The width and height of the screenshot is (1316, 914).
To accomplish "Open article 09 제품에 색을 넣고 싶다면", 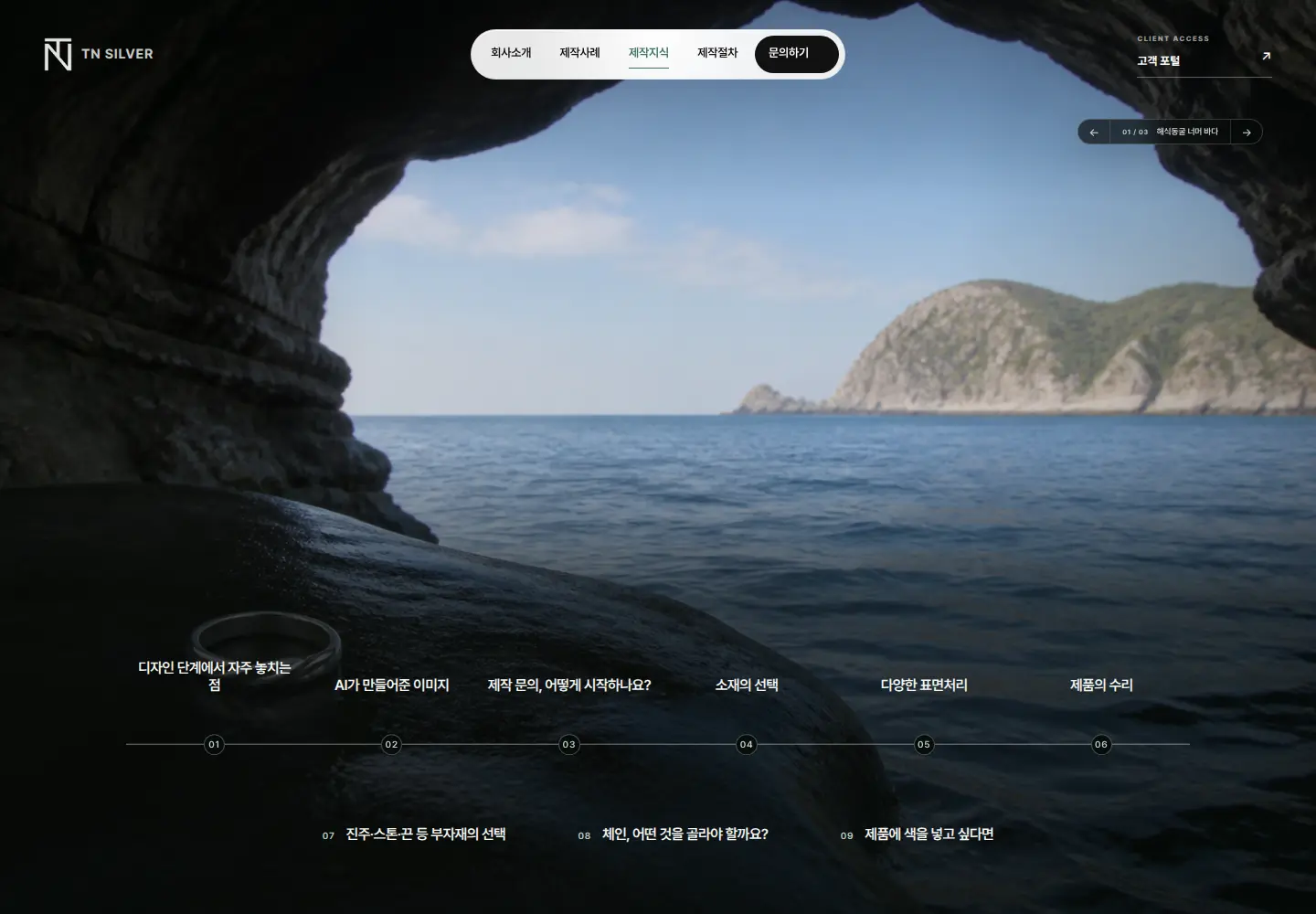I will (917, 834).
